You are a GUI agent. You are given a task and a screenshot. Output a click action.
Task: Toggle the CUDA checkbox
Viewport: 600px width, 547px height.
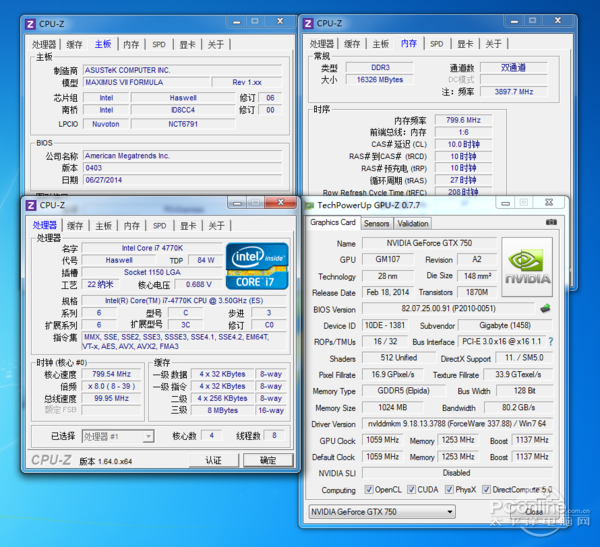(413, 490)
